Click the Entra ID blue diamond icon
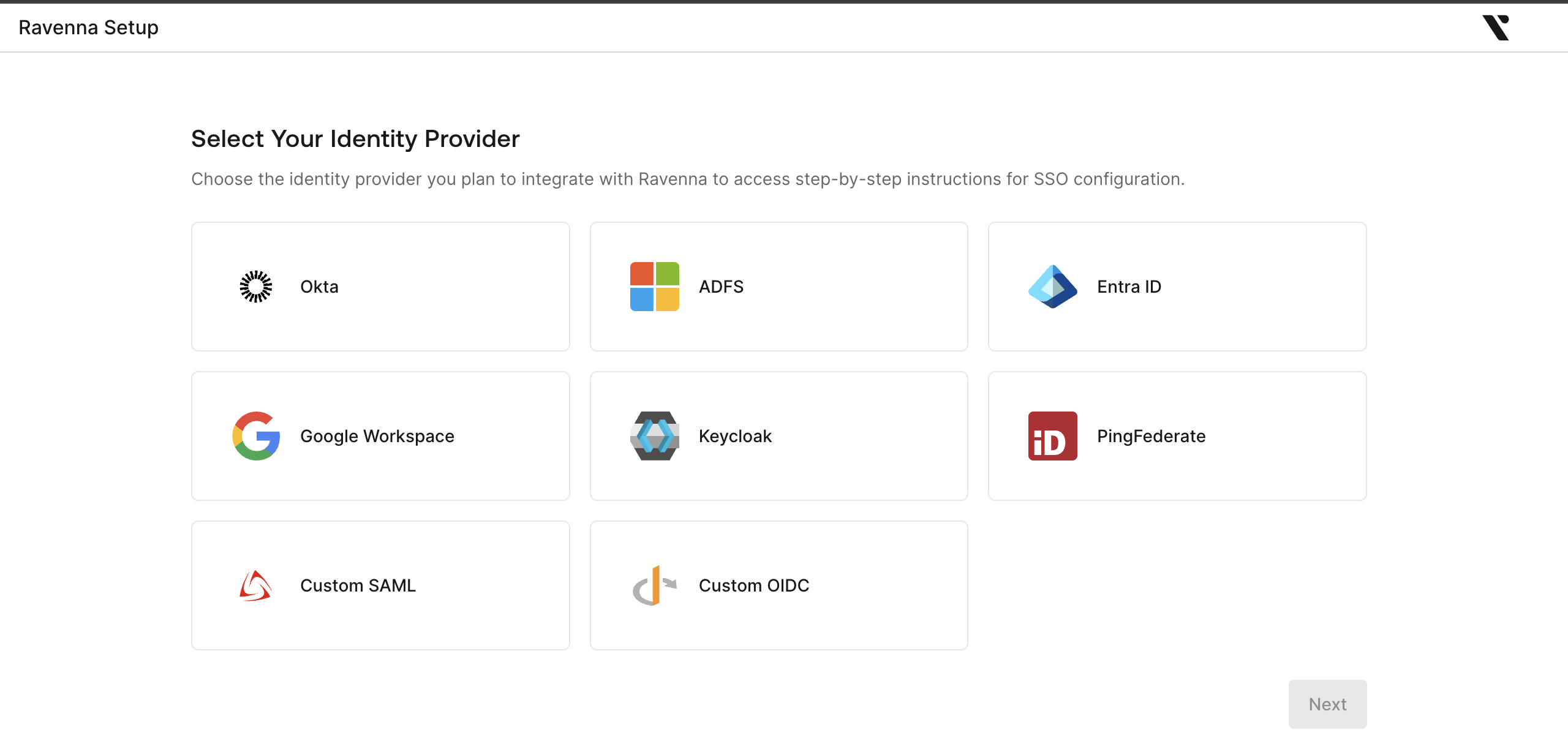The width and height of the screenshot is (1568, 752). pos(1052,287)
